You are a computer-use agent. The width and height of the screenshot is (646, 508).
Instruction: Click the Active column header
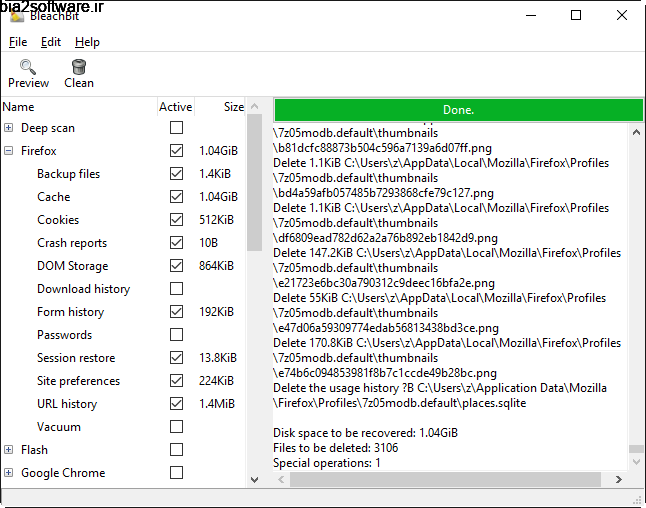[176, 107]
